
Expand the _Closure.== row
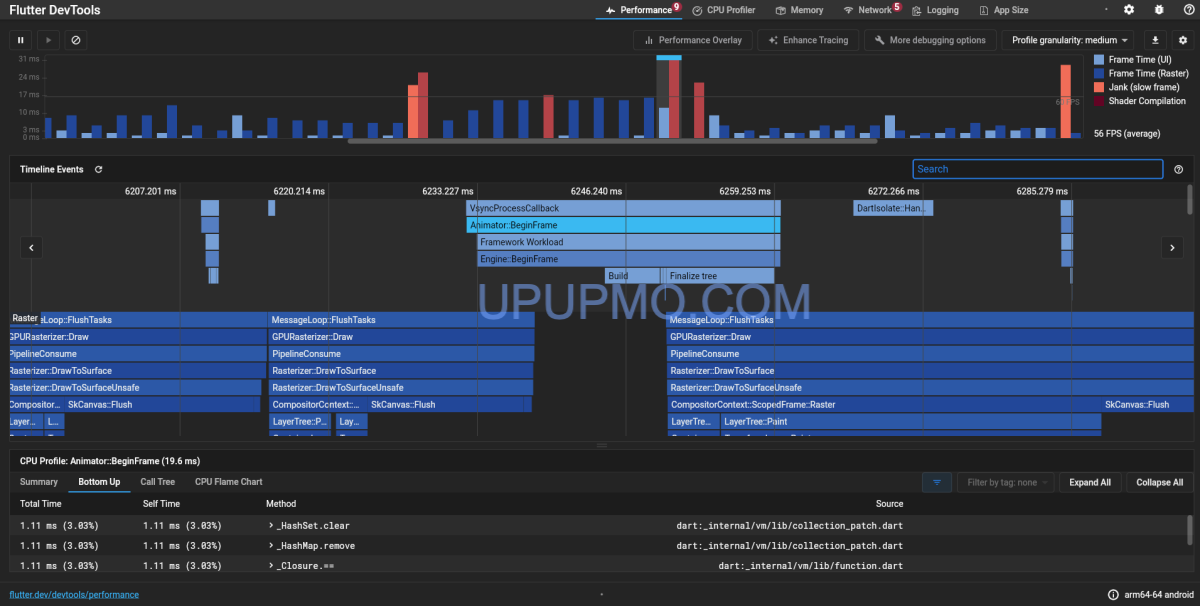click(x=271, y=566)
